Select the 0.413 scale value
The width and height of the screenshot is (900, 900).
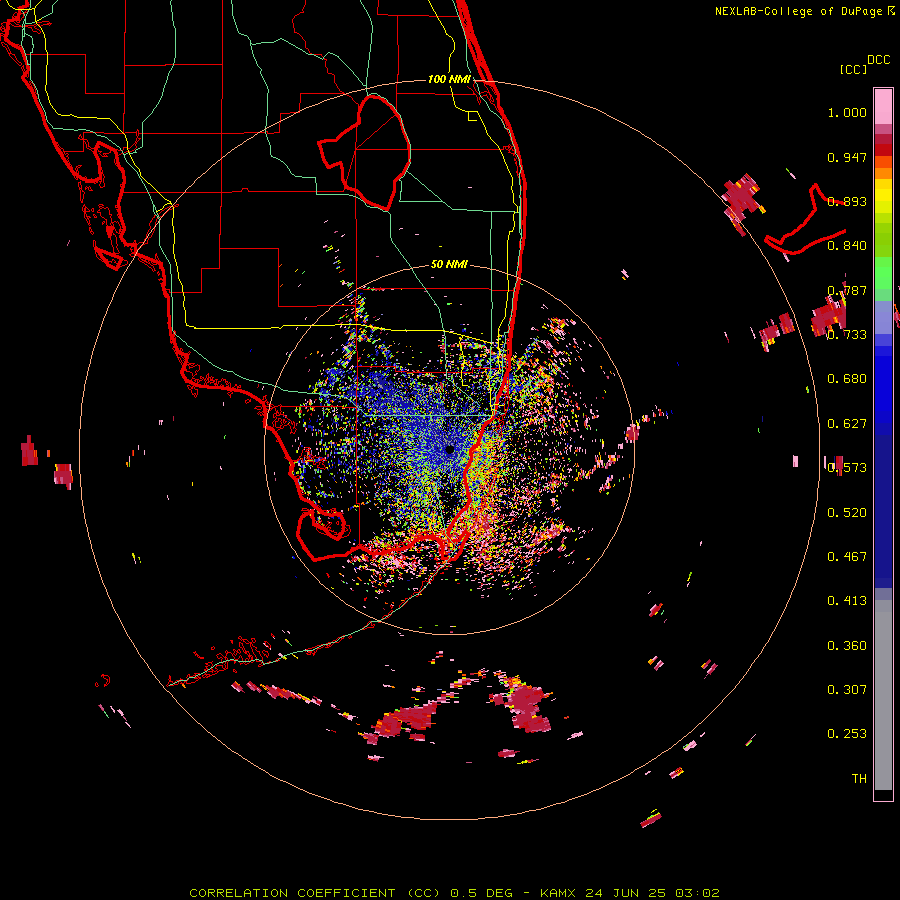pyautogui.click(x=847, y=601)
